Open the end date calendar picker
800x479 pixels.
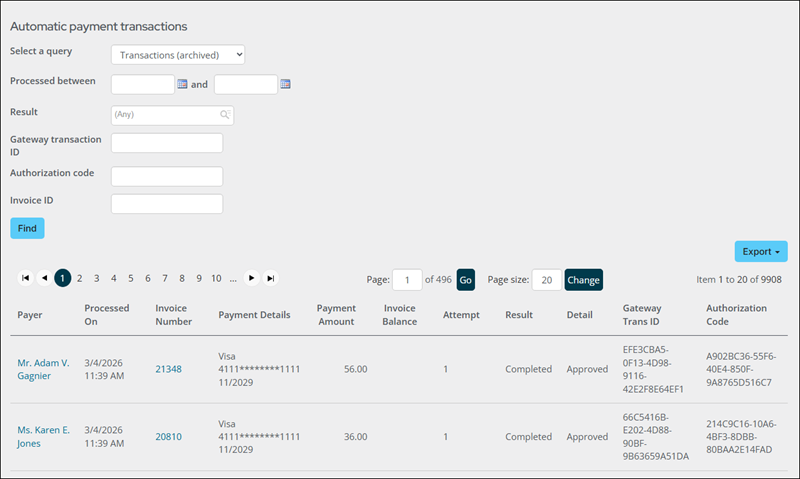(x=285, y=84)
